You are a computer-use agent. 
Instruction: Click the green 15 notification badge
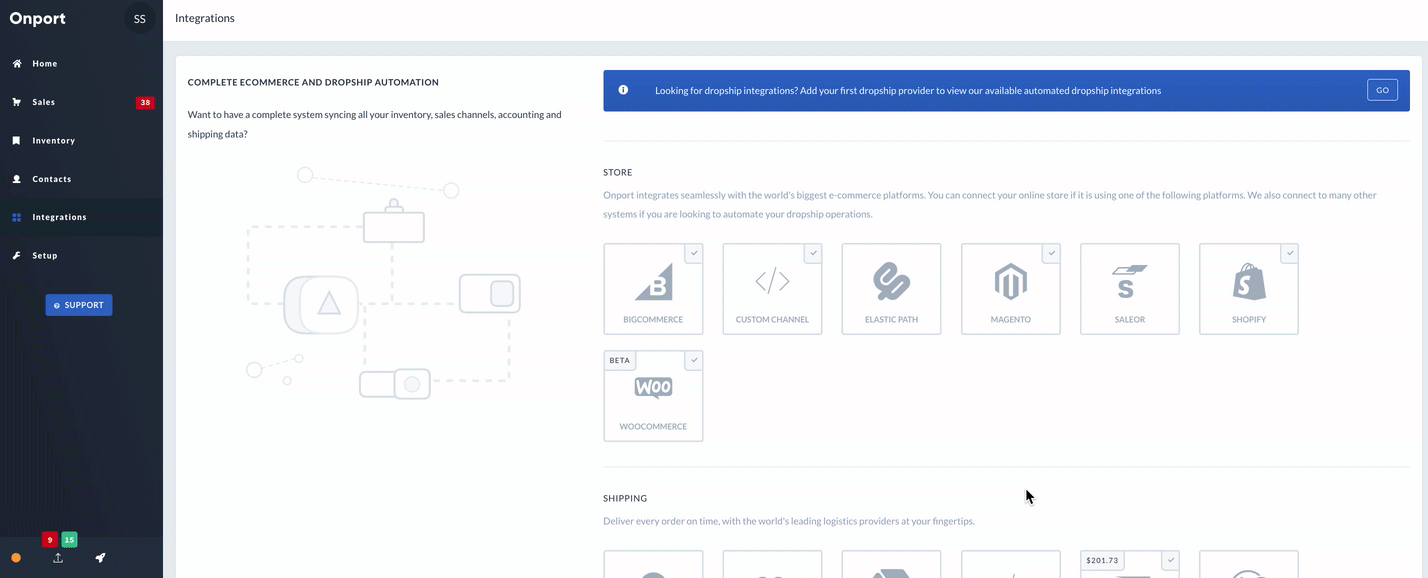click(69, 540)
